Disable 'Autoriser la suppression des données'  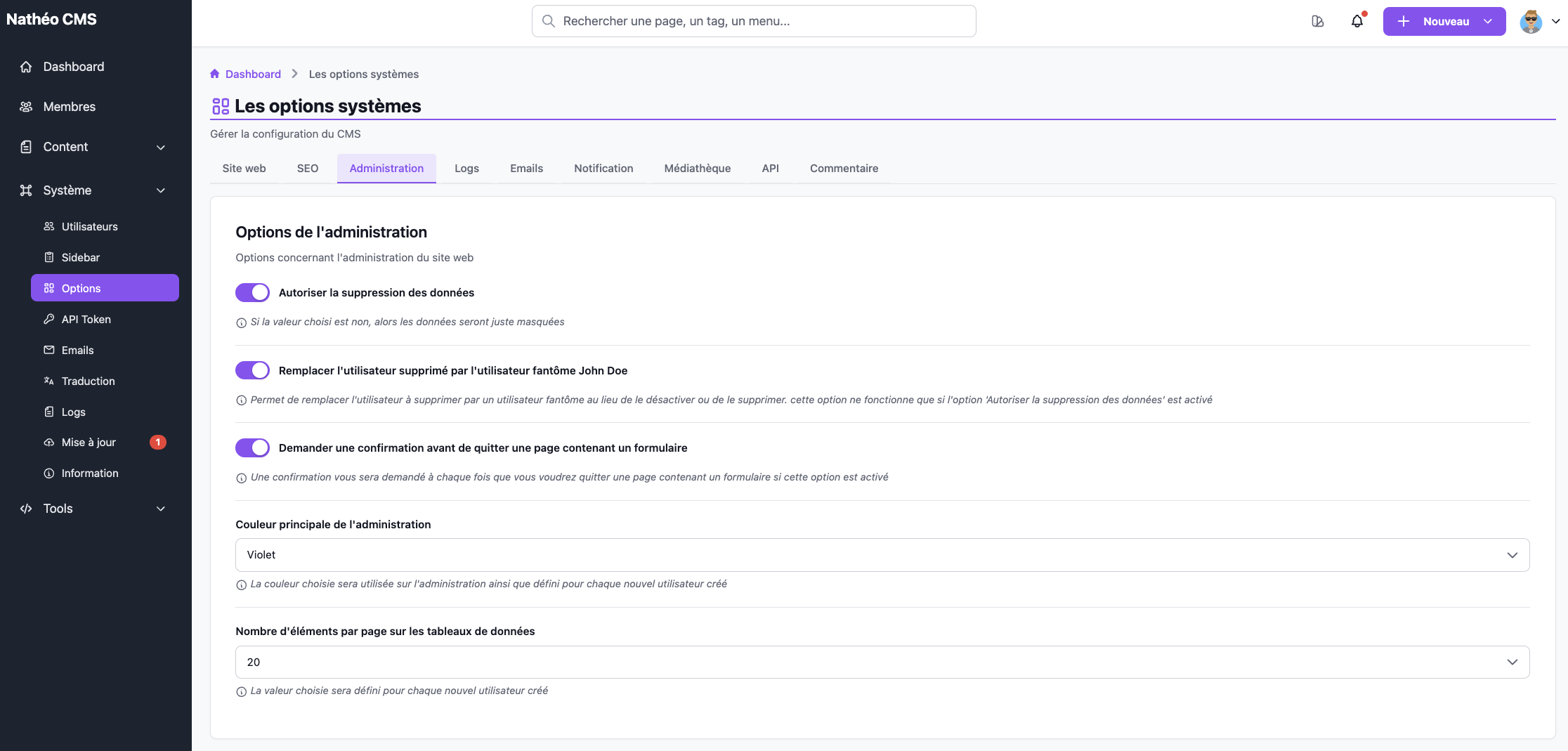pos(252,292)
